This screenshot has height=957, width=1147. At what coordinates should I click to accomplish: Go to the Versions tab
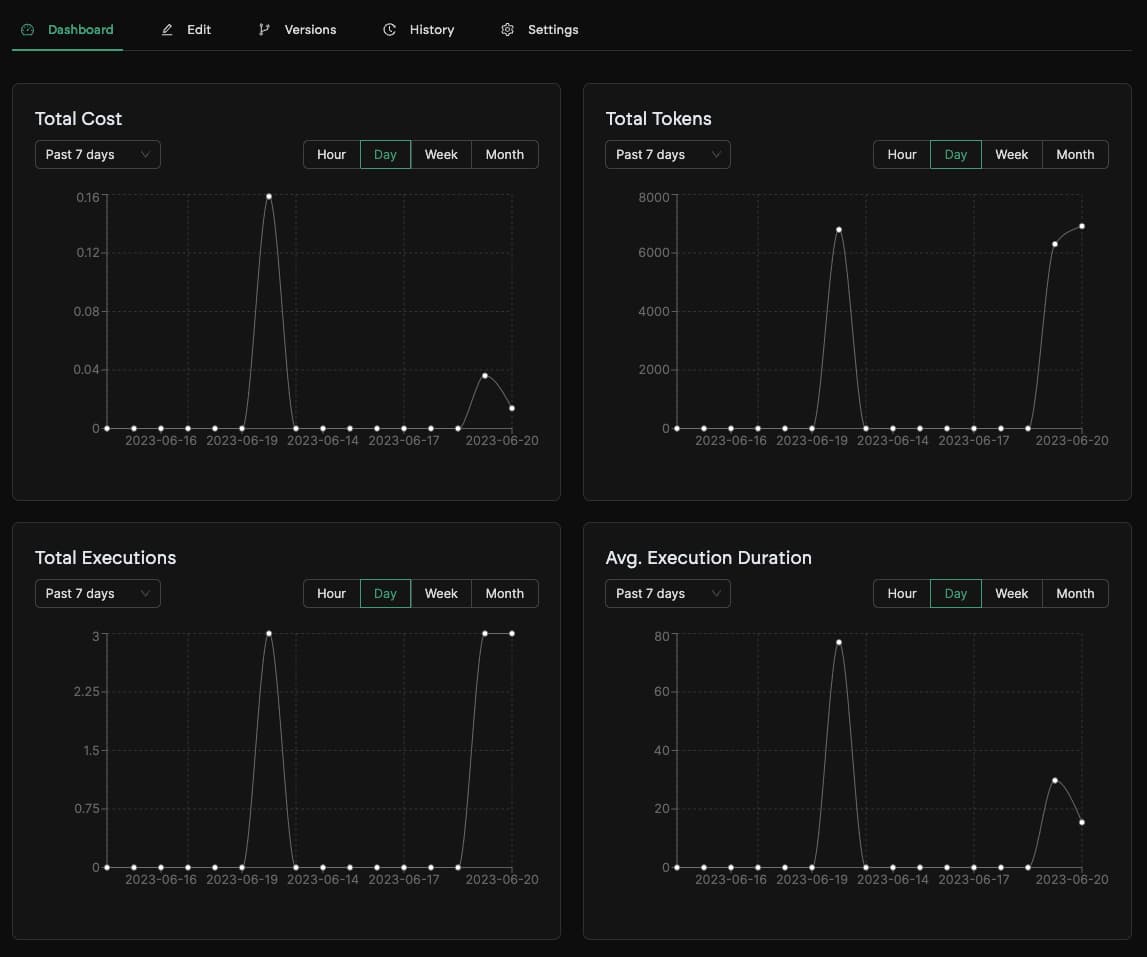pos(310,30)
